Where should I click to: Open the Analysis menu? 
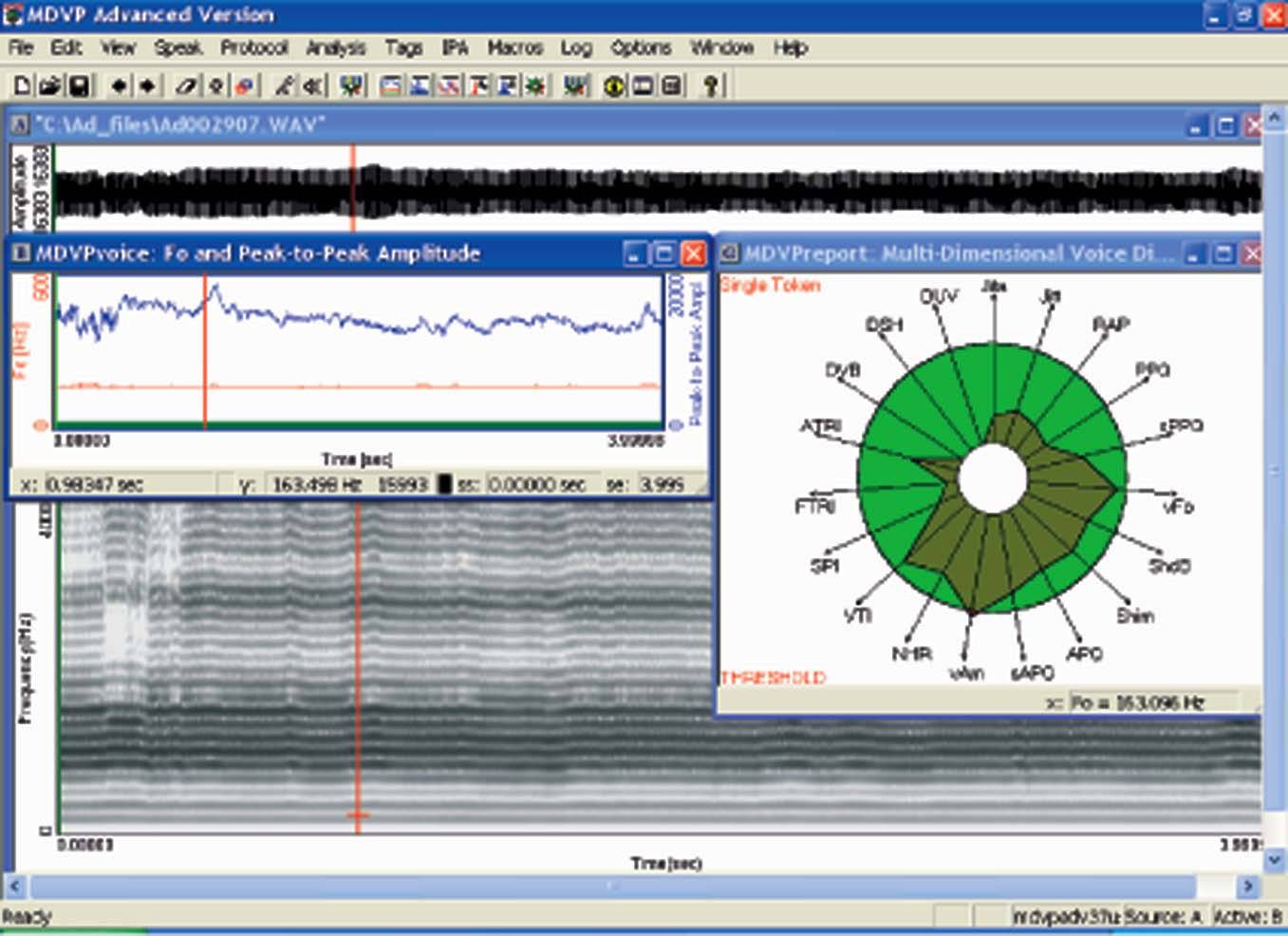[x=335, y=47]
